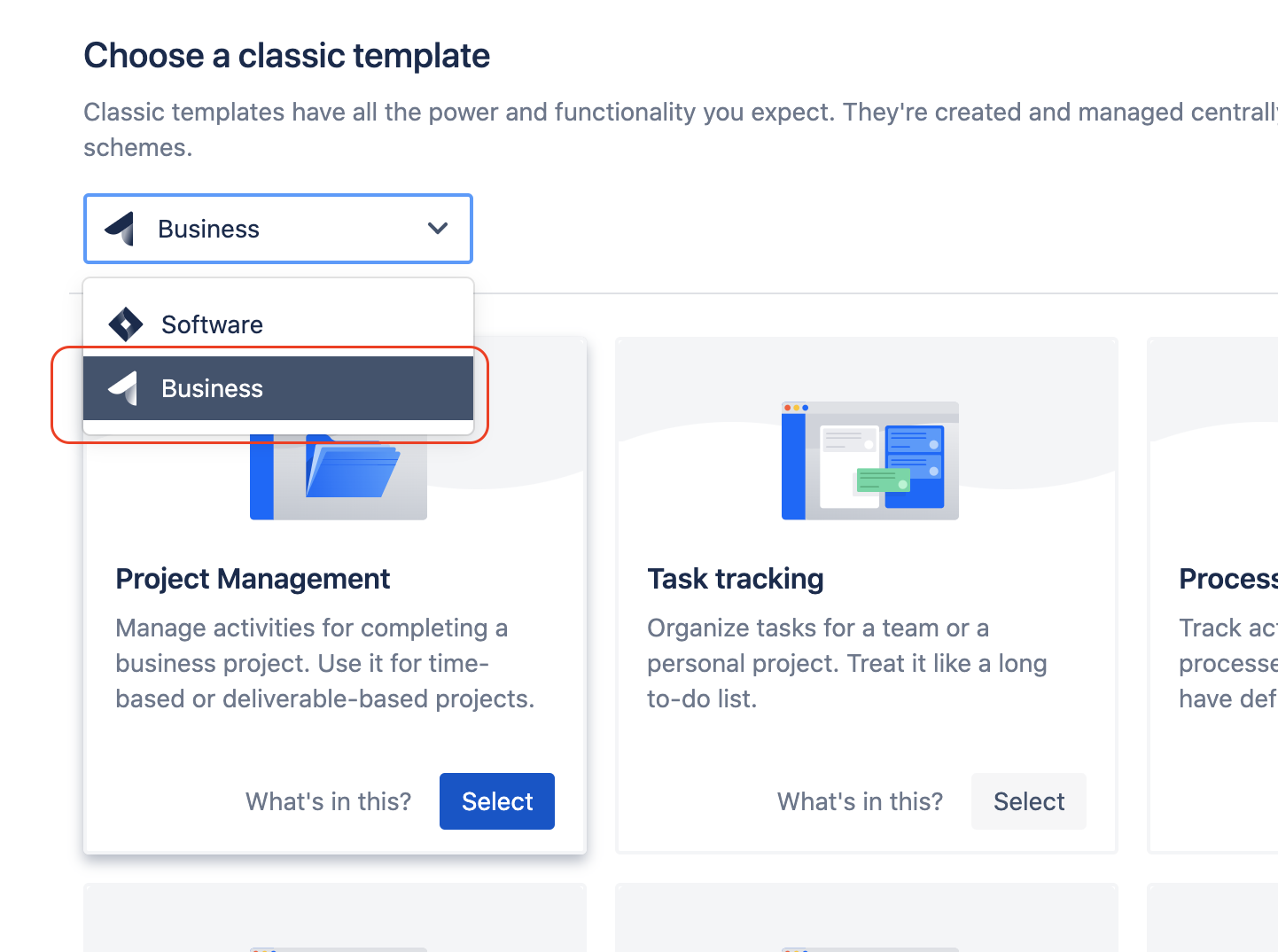Open the template category dropdown
This screenshot has height=952, width=1278.
[x=277, y=228]
